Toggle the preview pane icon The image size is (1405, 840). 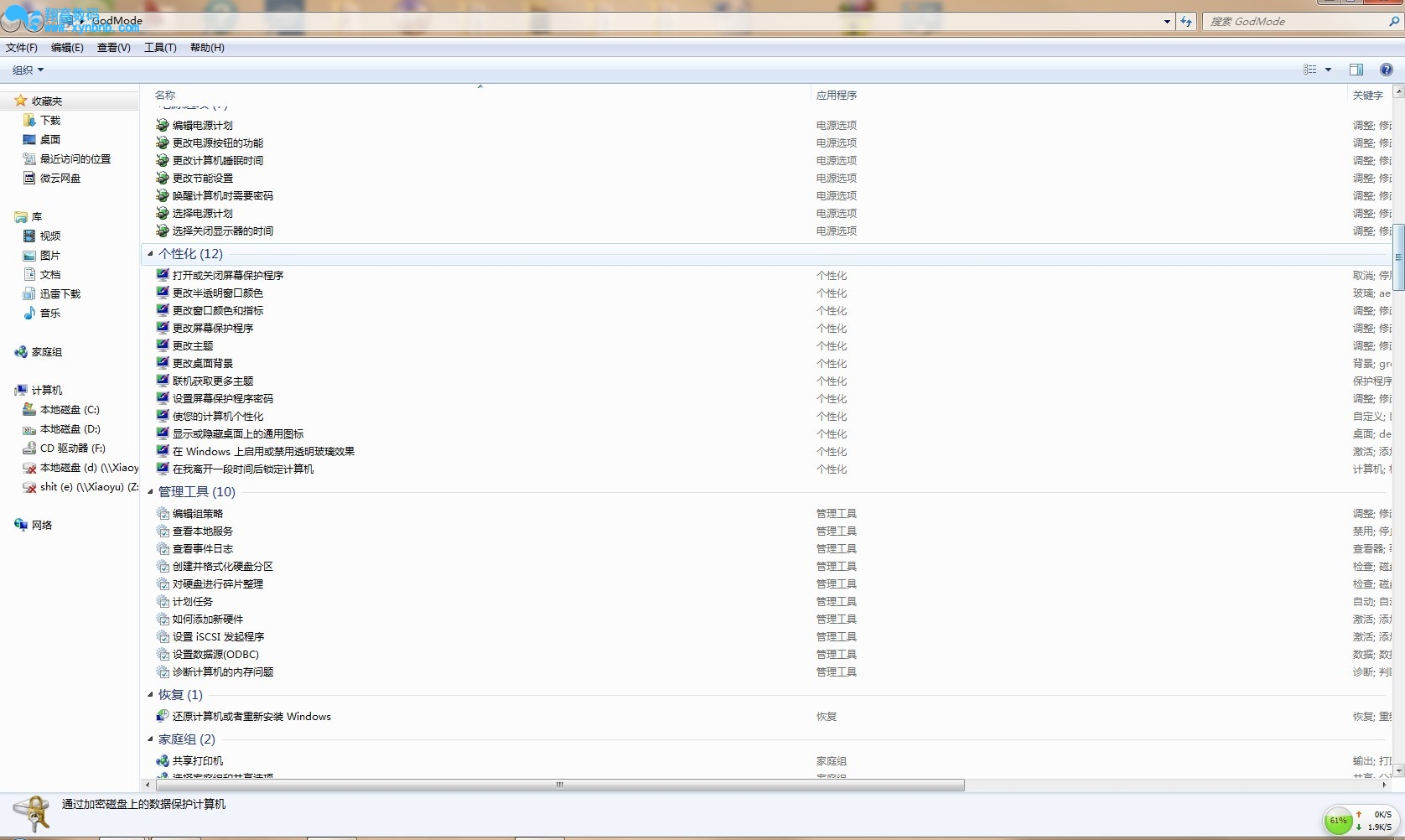tap(1356, 70)
